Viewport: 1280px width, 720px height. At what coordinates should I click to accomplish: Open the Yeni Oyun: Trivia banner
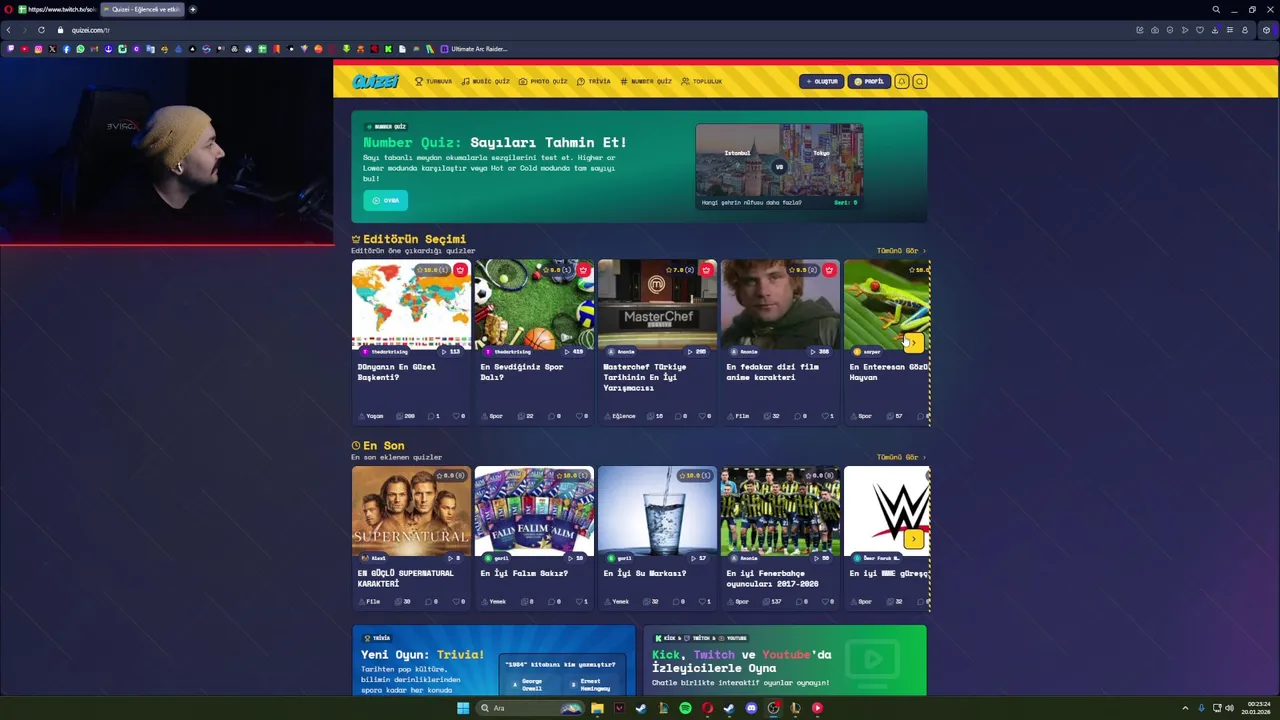pos(494,660)
